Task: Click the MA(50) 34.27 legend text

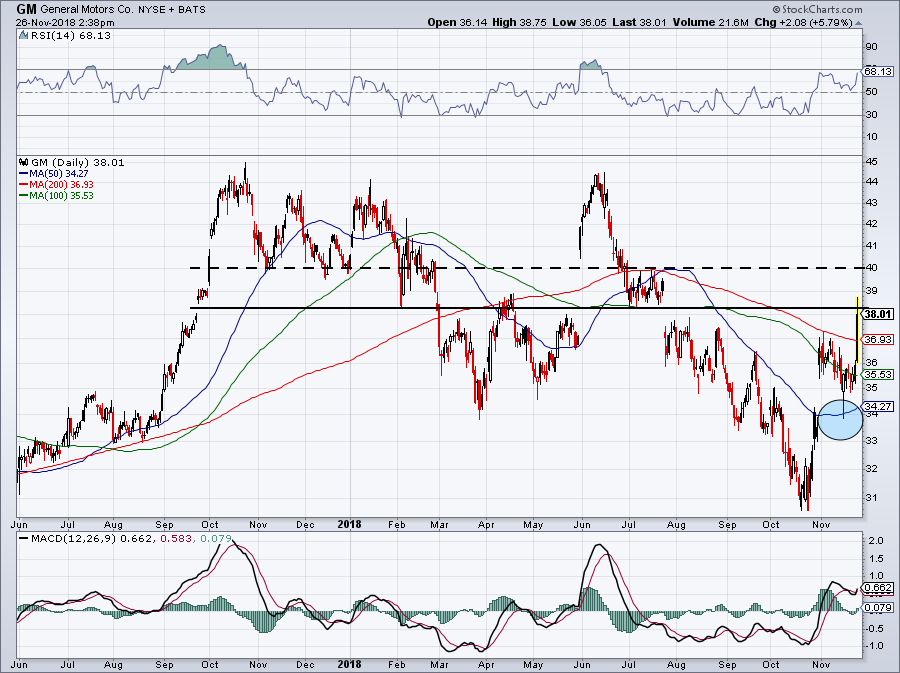Action: point(59,173)
